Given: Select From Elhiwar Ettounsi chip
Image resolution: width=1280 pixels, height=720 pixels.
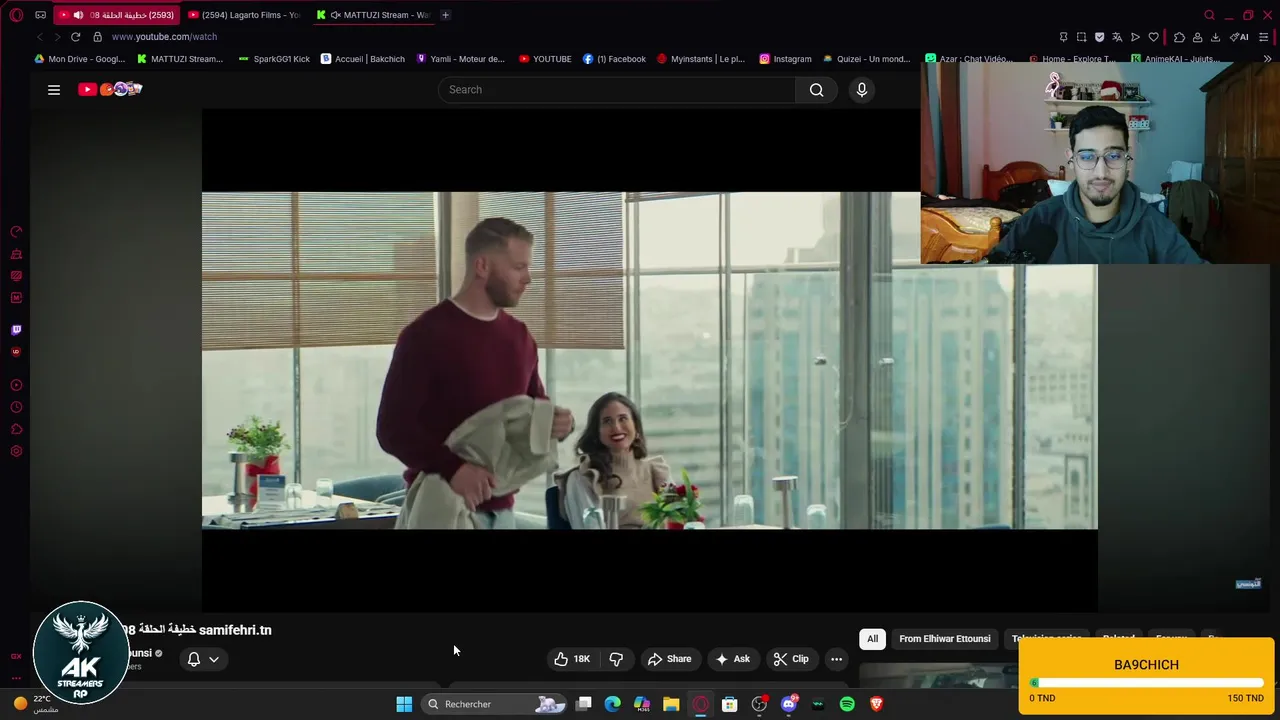Looking at the screenshot, I should [945, 639].
